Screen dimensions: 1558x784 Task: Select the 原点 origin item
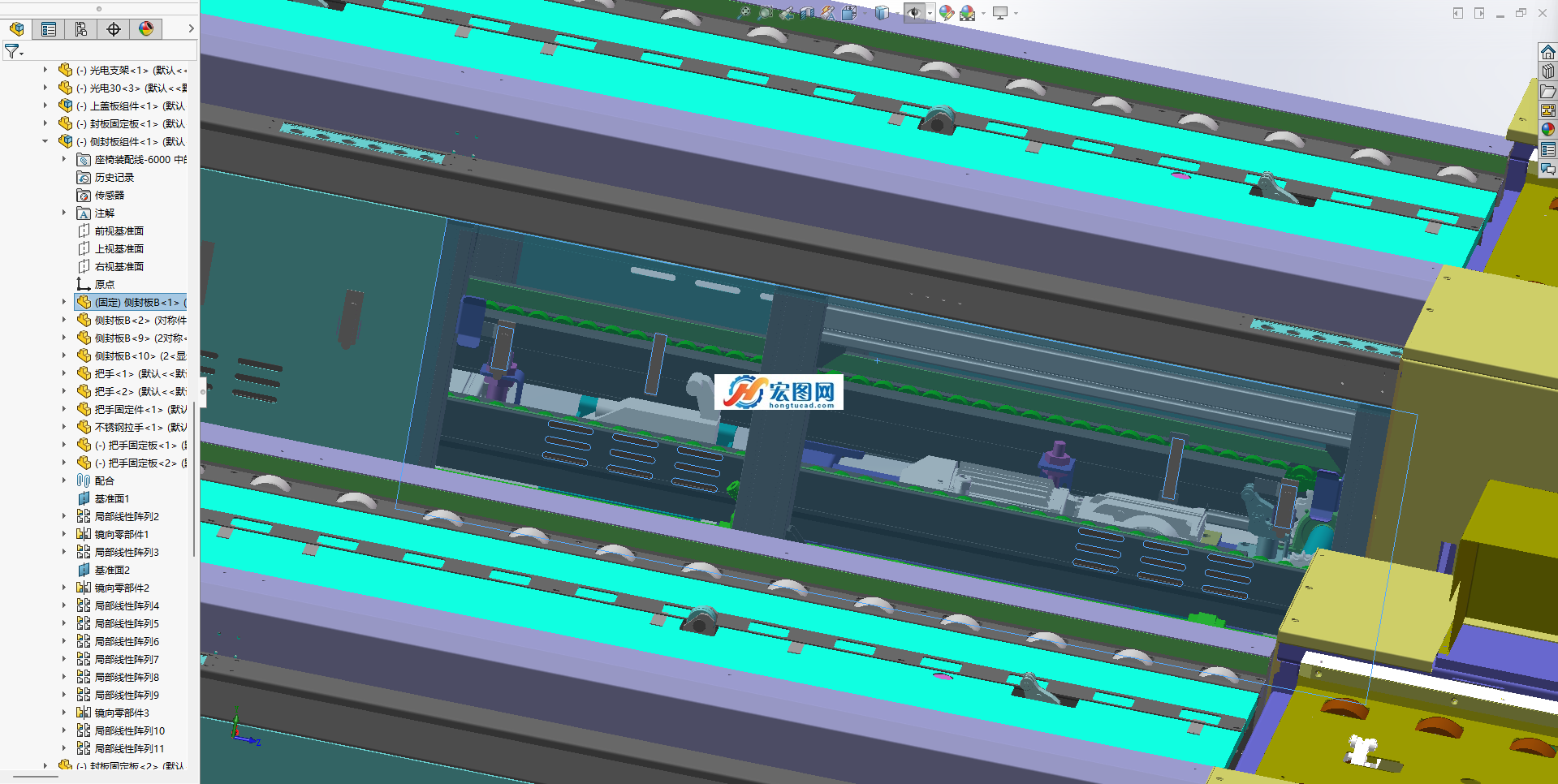(x=96, y=284)
